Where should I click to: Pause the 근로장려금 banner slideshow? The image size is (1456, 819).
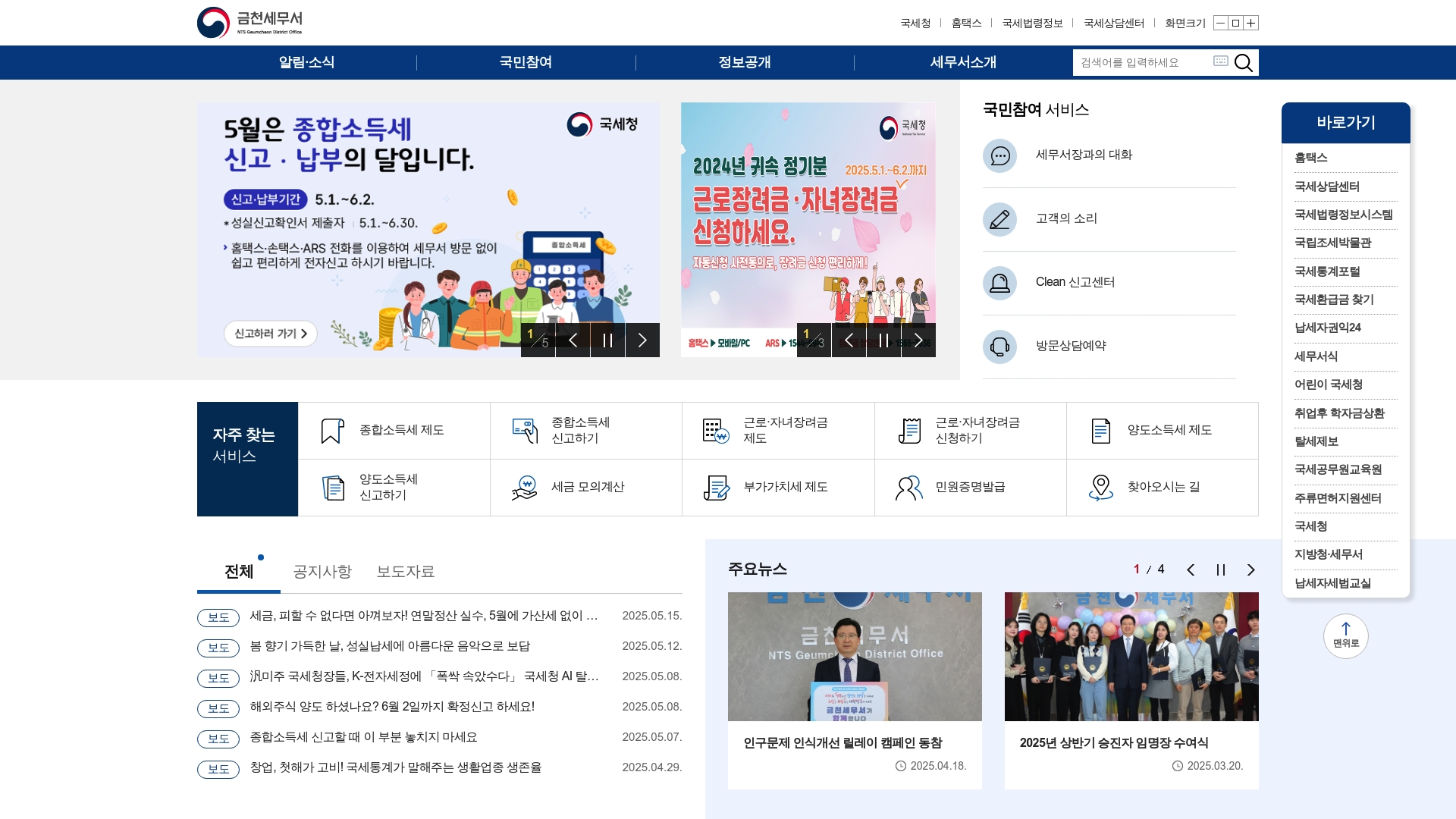(x=883, y=340)
